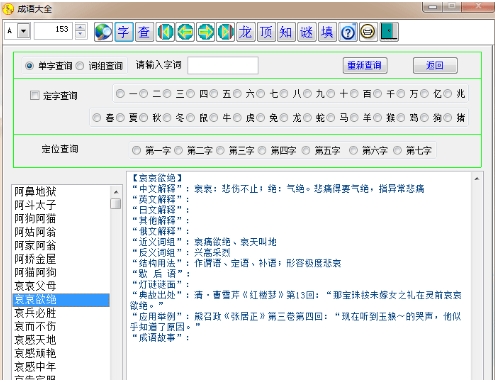Go to previous idiom with left arrow
Image resolution: width=495 pixels, height=382 pixels.
click(185, 32)
